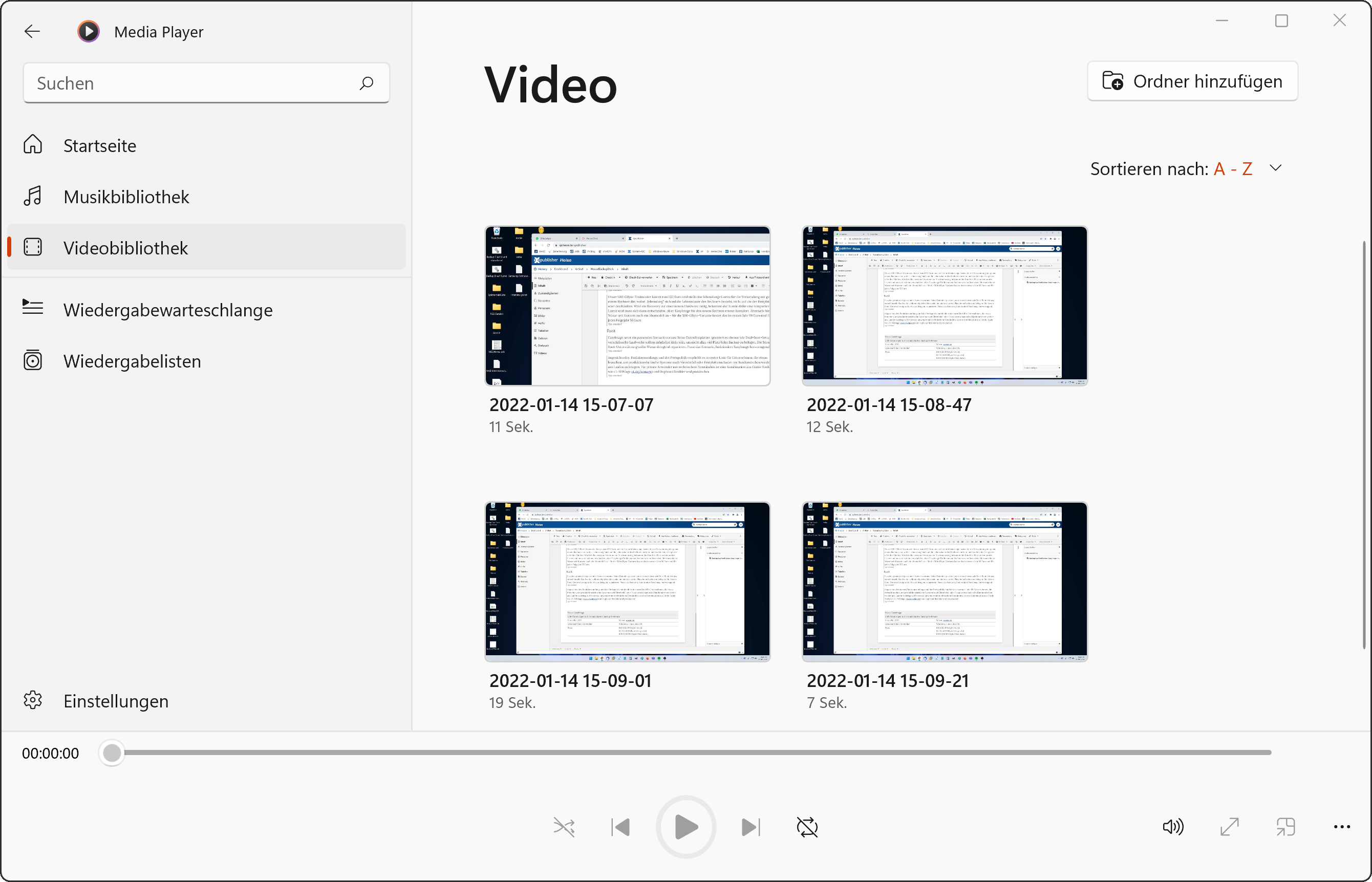Toggle shuffle playback
Viewport: 1372px width, 882px height.
click(564, 827)
